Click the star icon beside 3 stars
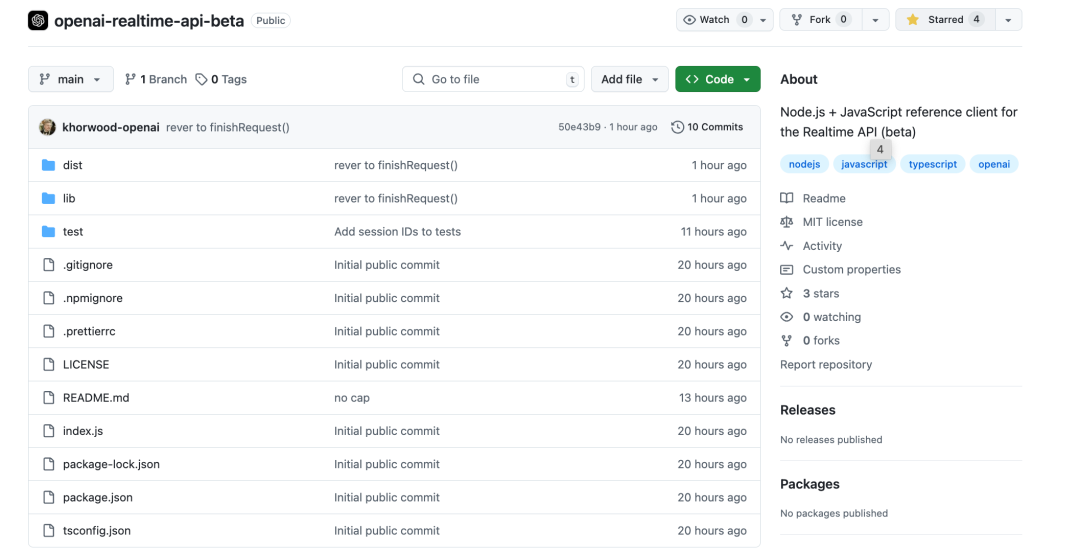 tap(787, 294)
